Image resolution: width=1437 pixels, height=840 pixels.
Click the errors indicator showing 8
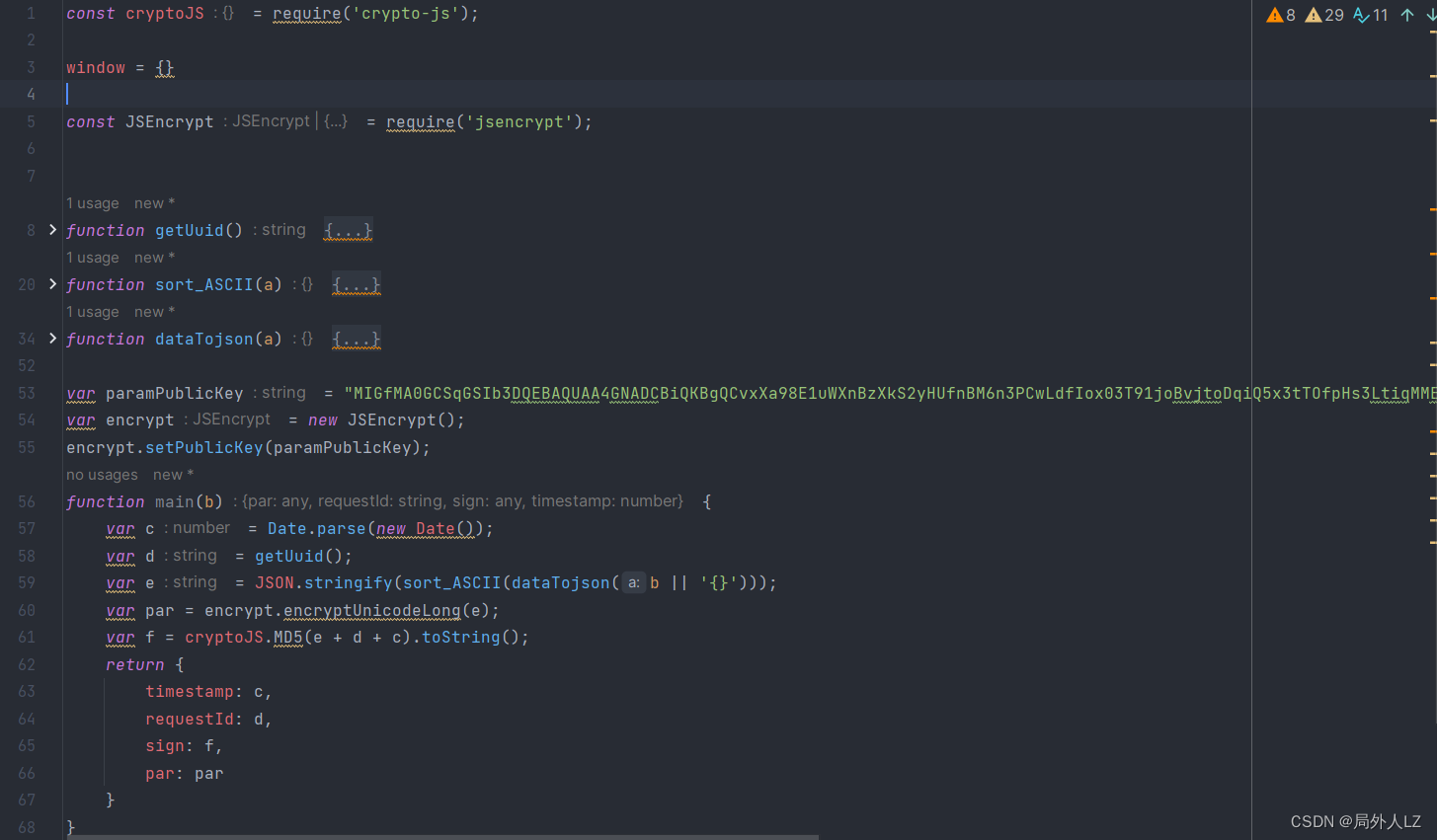(x=1281, y=15)
